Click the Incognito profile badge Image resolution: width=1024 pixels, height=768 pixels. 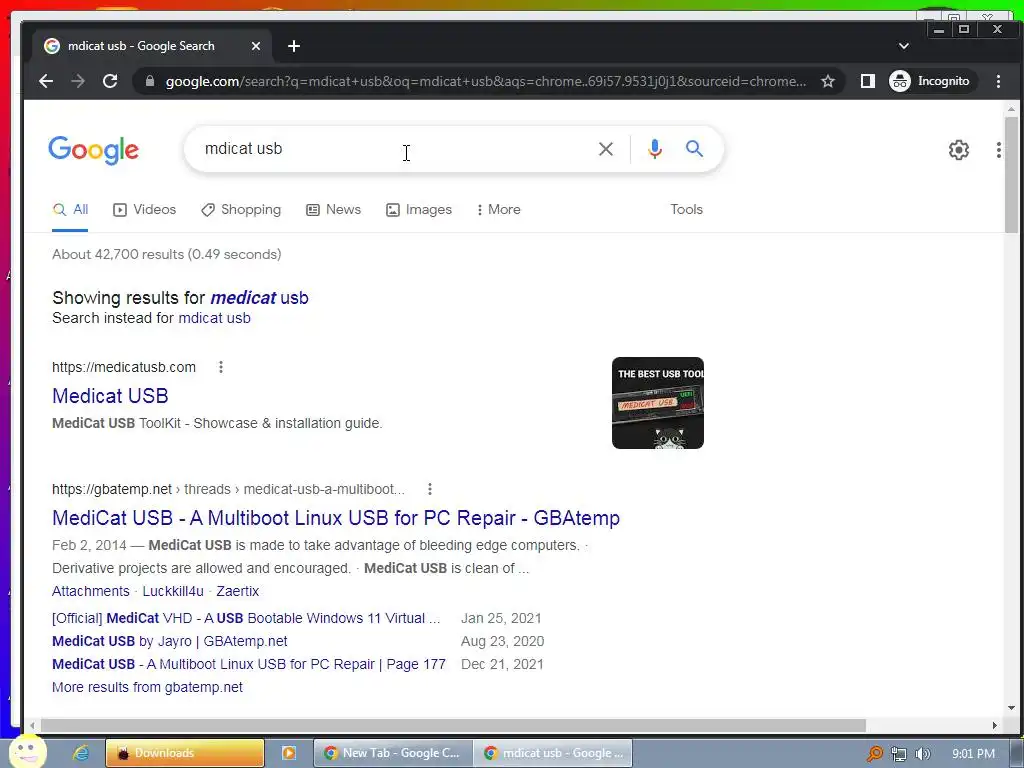pos(931,81)
